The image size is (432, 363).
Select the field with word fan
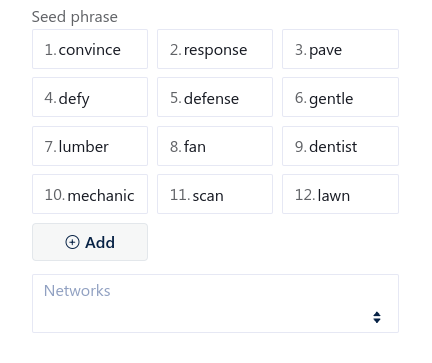(x=215, y=146)
